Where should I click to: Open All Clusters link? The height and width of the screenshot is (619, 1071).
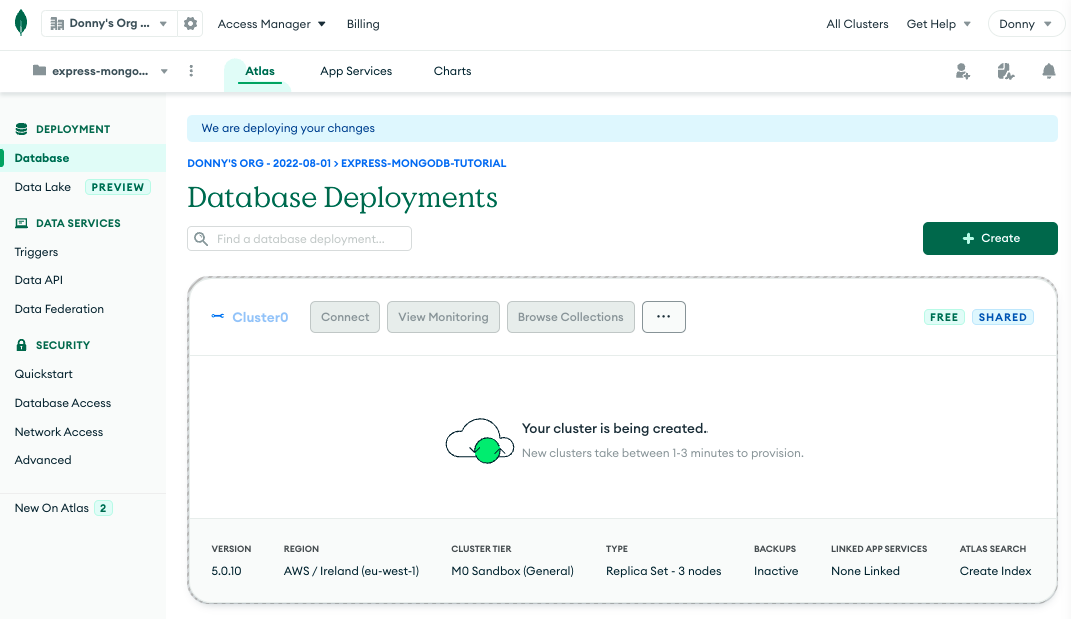(857, 24)
